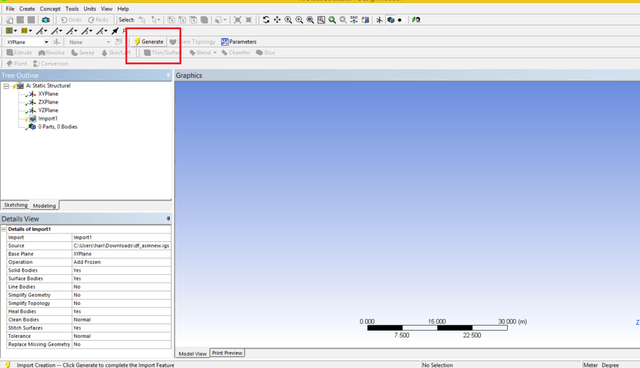Click the screenshot camera icon in toolbar

point(46,20)
